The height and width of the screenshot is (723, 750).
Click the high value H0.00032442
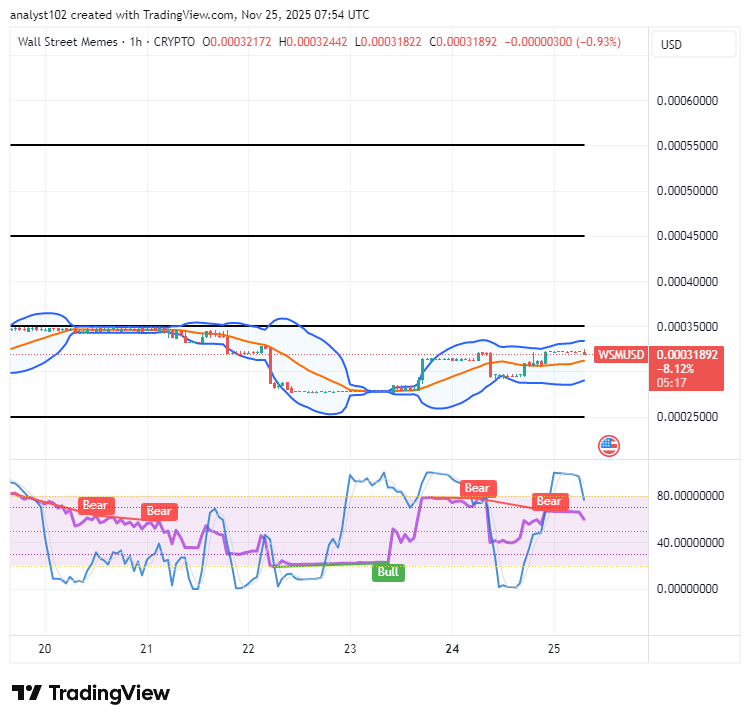coord(313,42)
